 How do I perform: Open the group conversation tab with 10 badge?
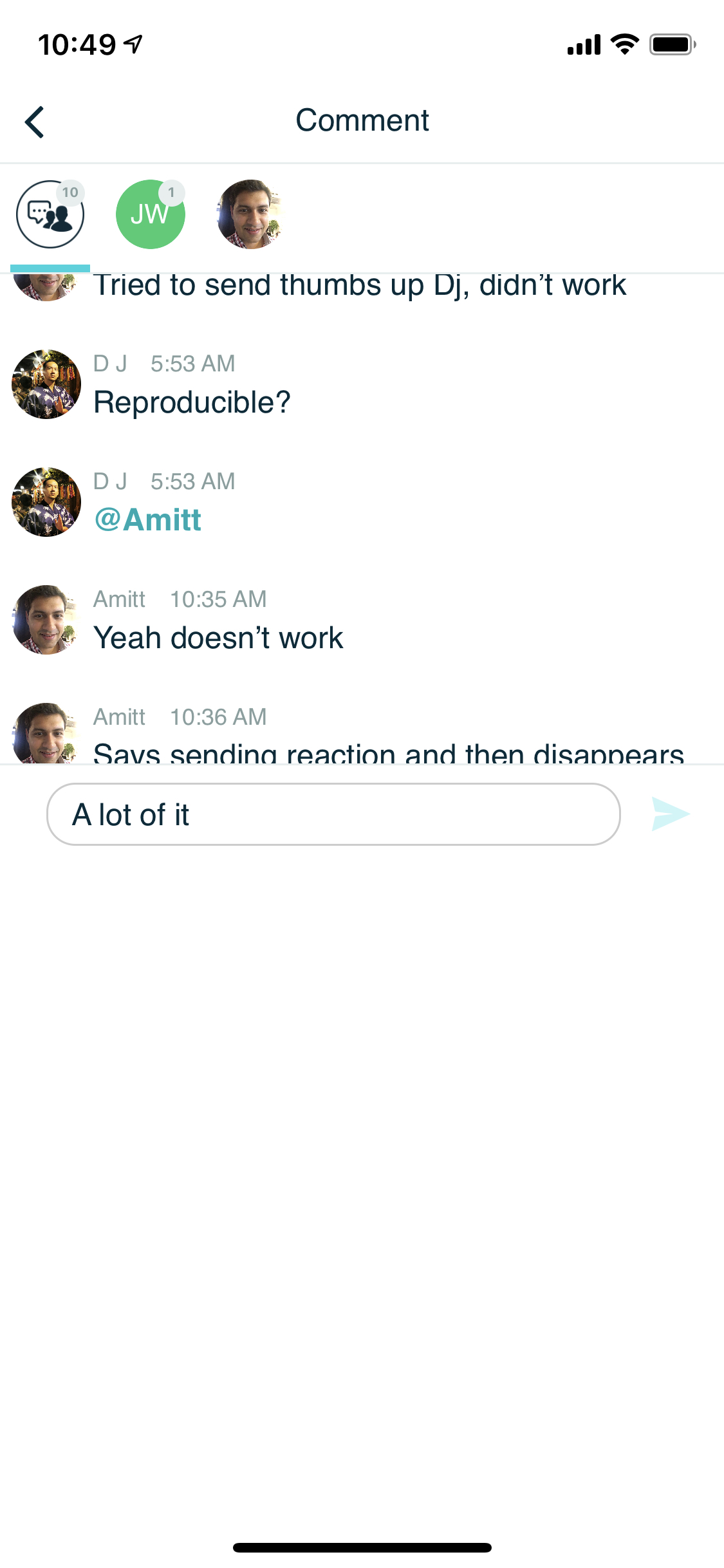click(x=50, y=214)
